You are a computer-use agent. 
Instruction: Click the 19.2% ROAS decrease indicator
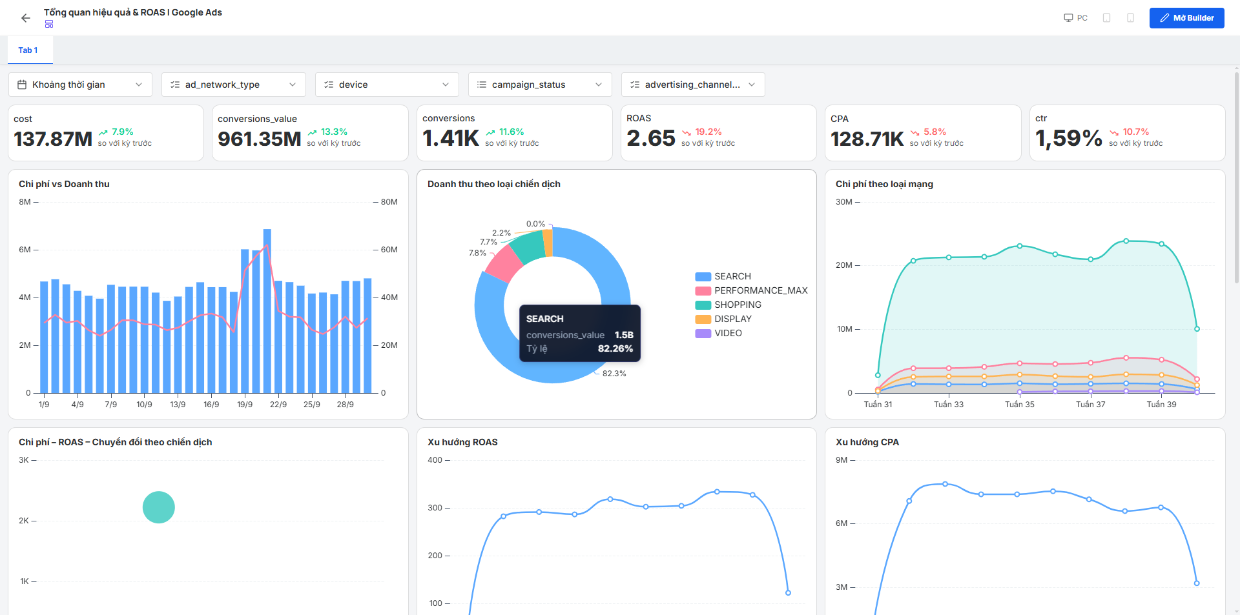pyautogui.click(x=700, y=132)
